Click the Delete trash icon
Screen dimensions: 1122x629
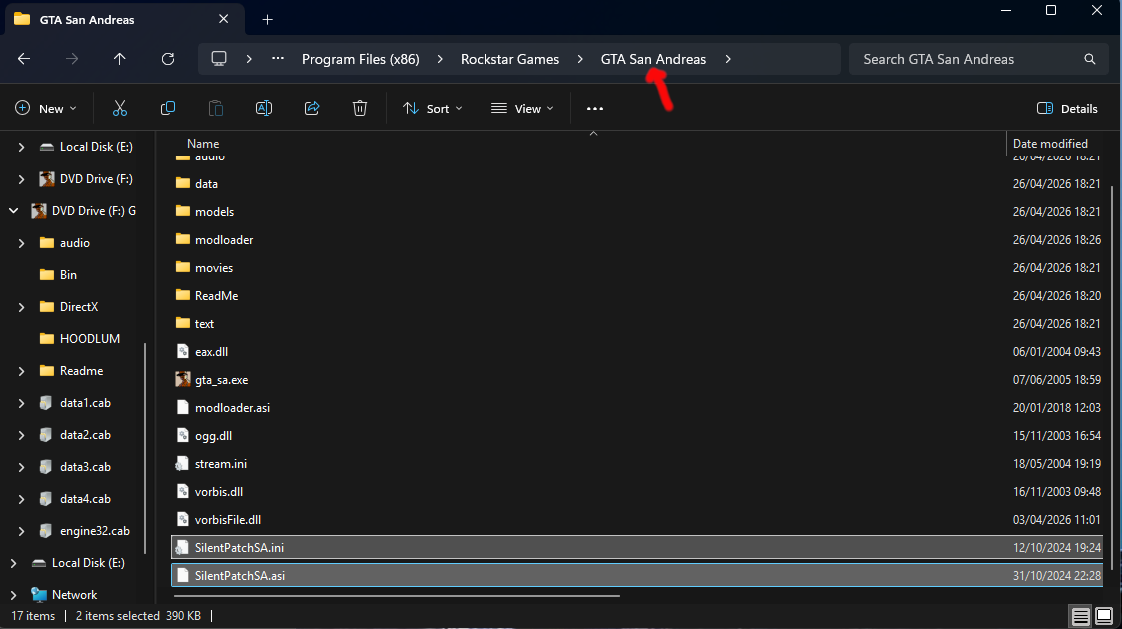pos(360,108)
